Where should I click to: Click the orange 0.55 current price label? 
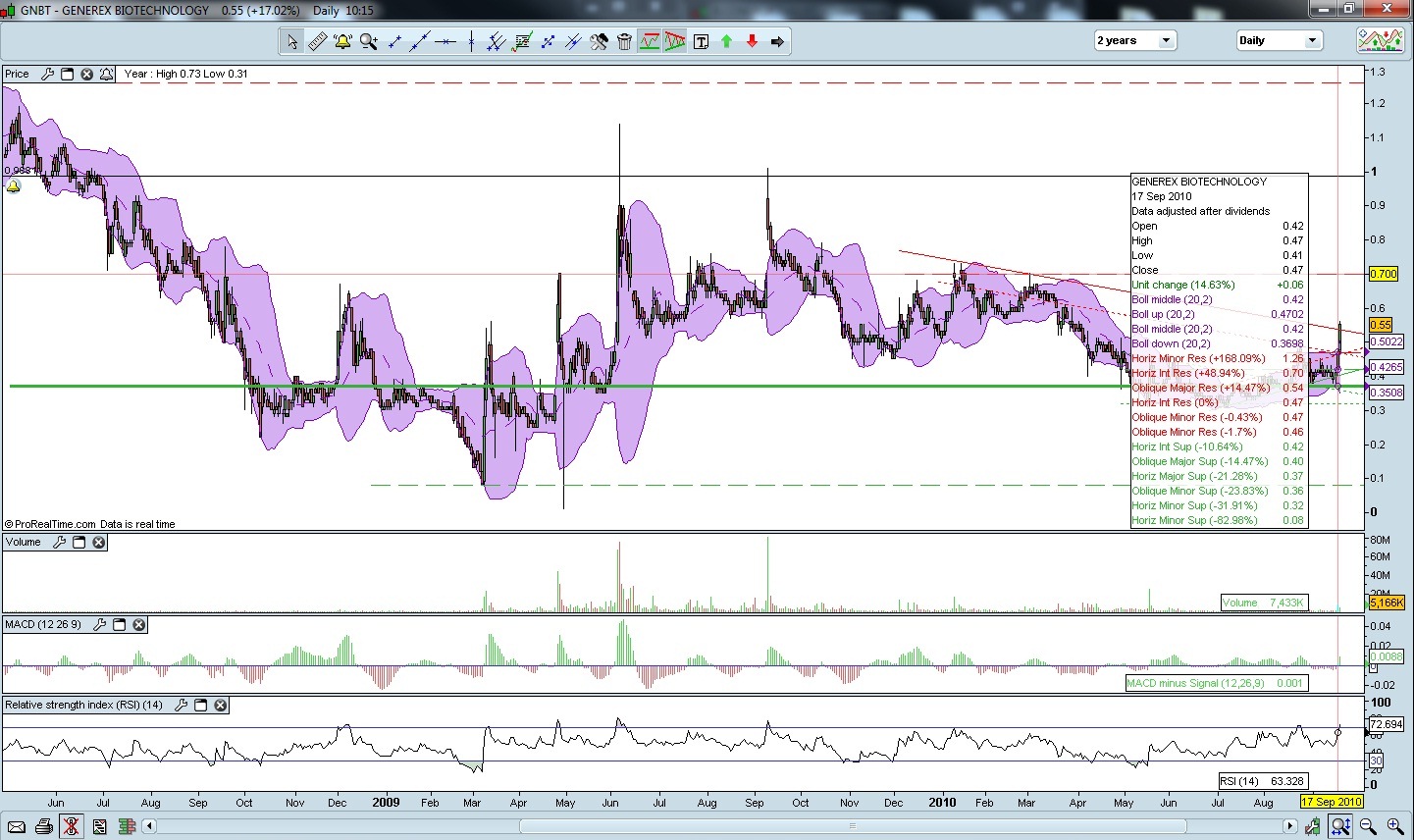1381,325
